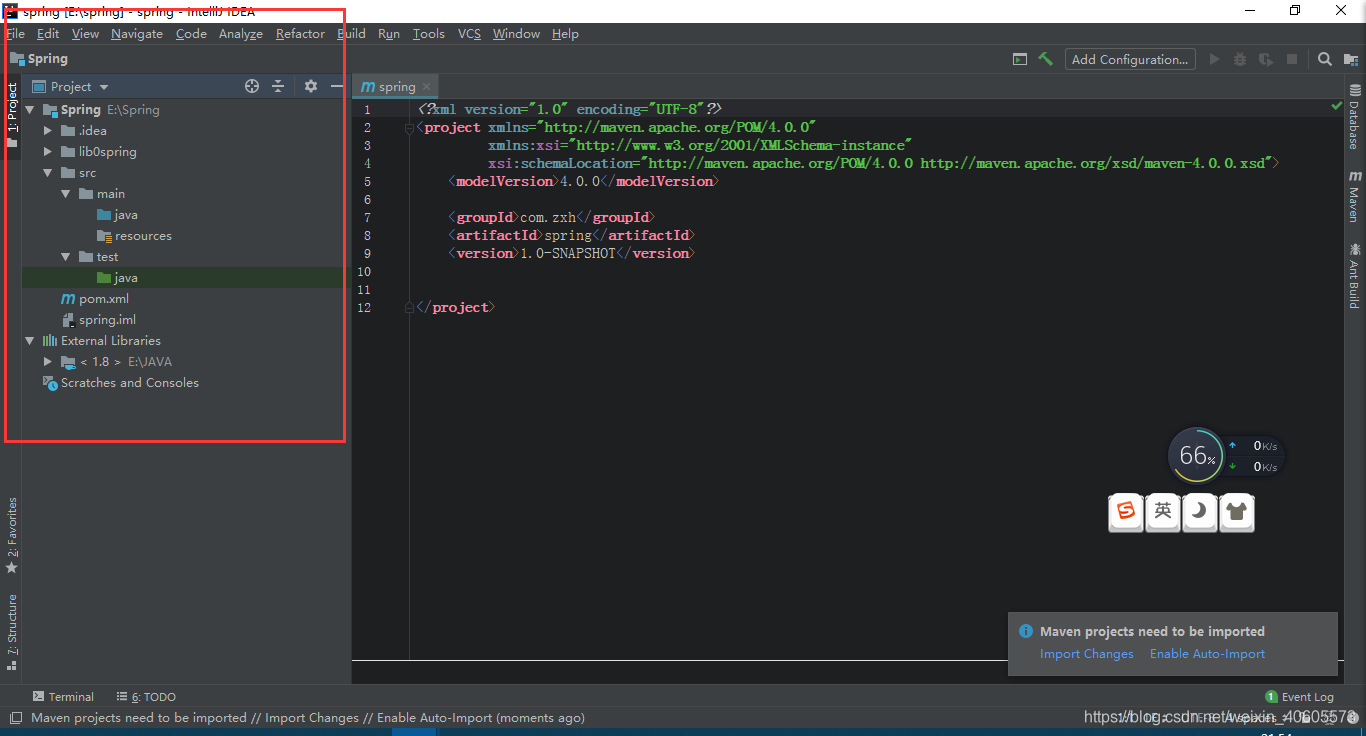Image resolution: width=1366 pixels, height=736 pixels.
Task: Open the Event Log
Action: pyautogui.click(x=1300, y=697)
